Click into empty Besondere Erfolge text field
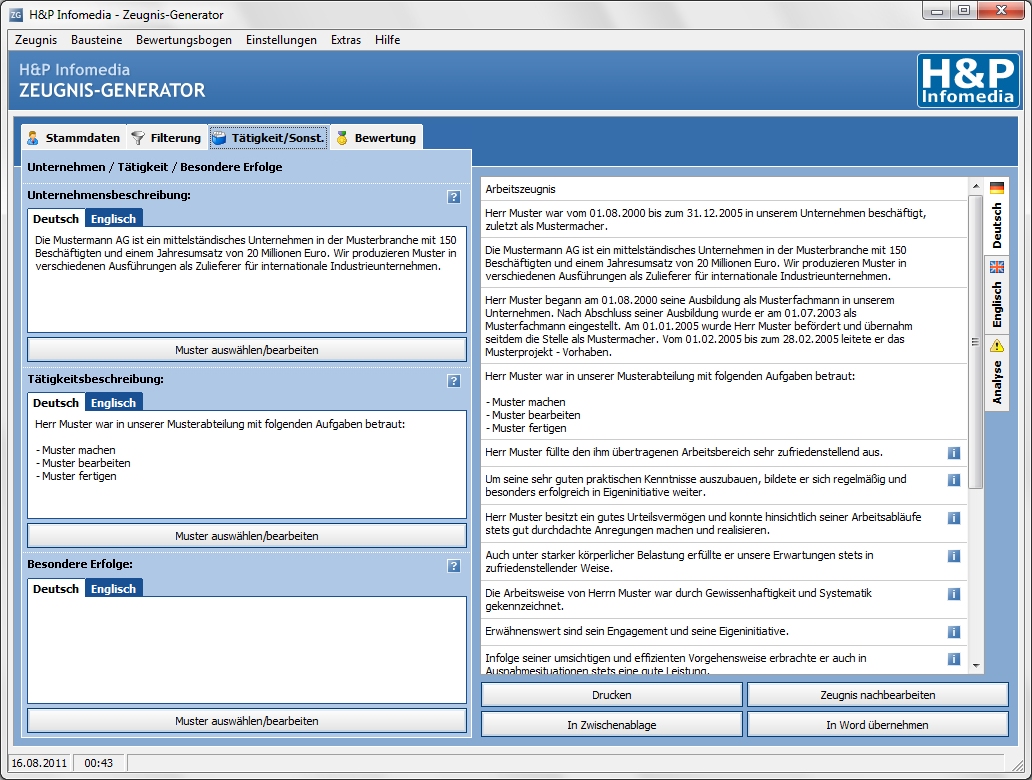Screen dimensions: 1032x780 tap(247, 650)
